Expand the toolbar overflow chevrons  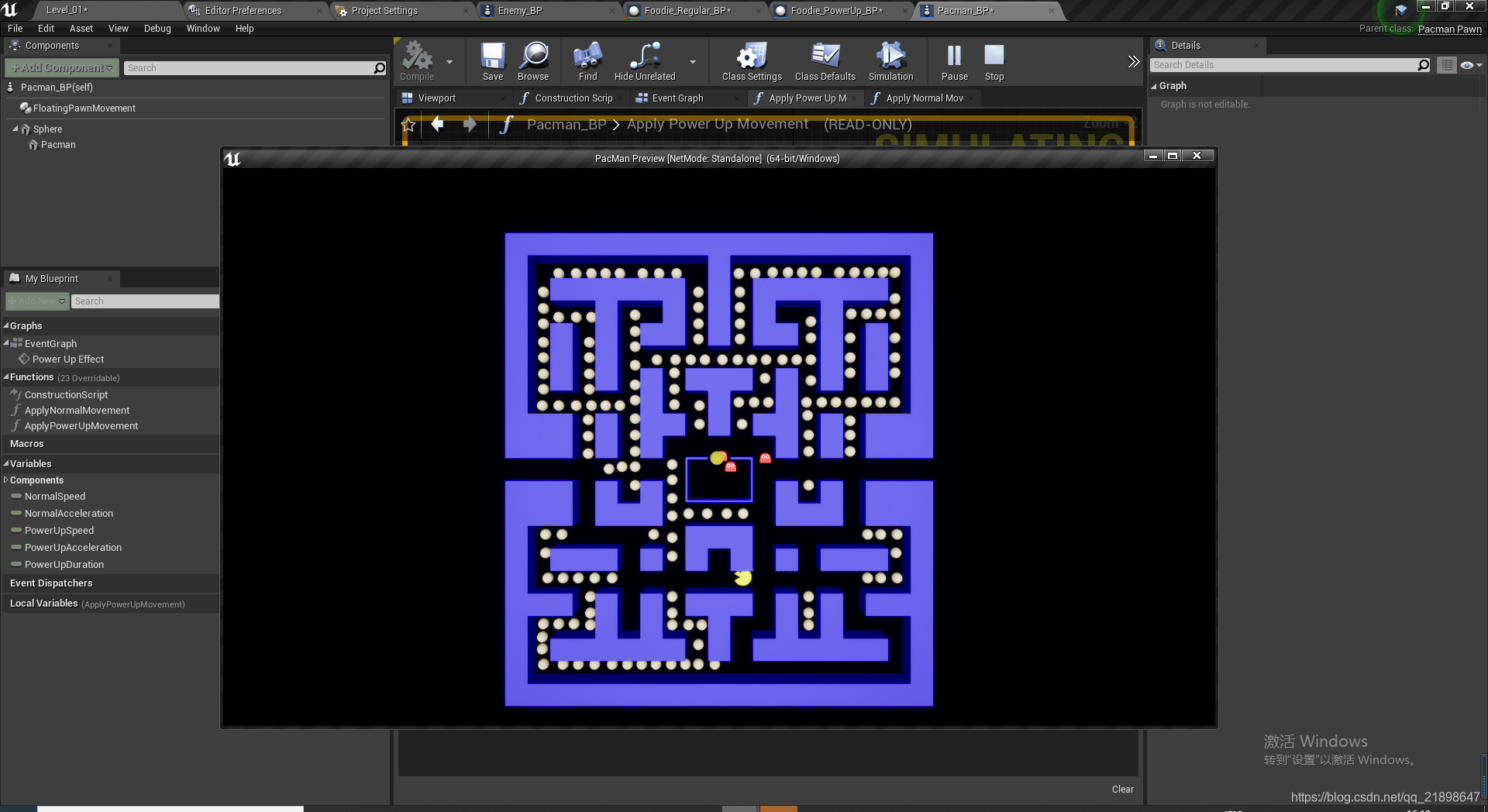1133,62
